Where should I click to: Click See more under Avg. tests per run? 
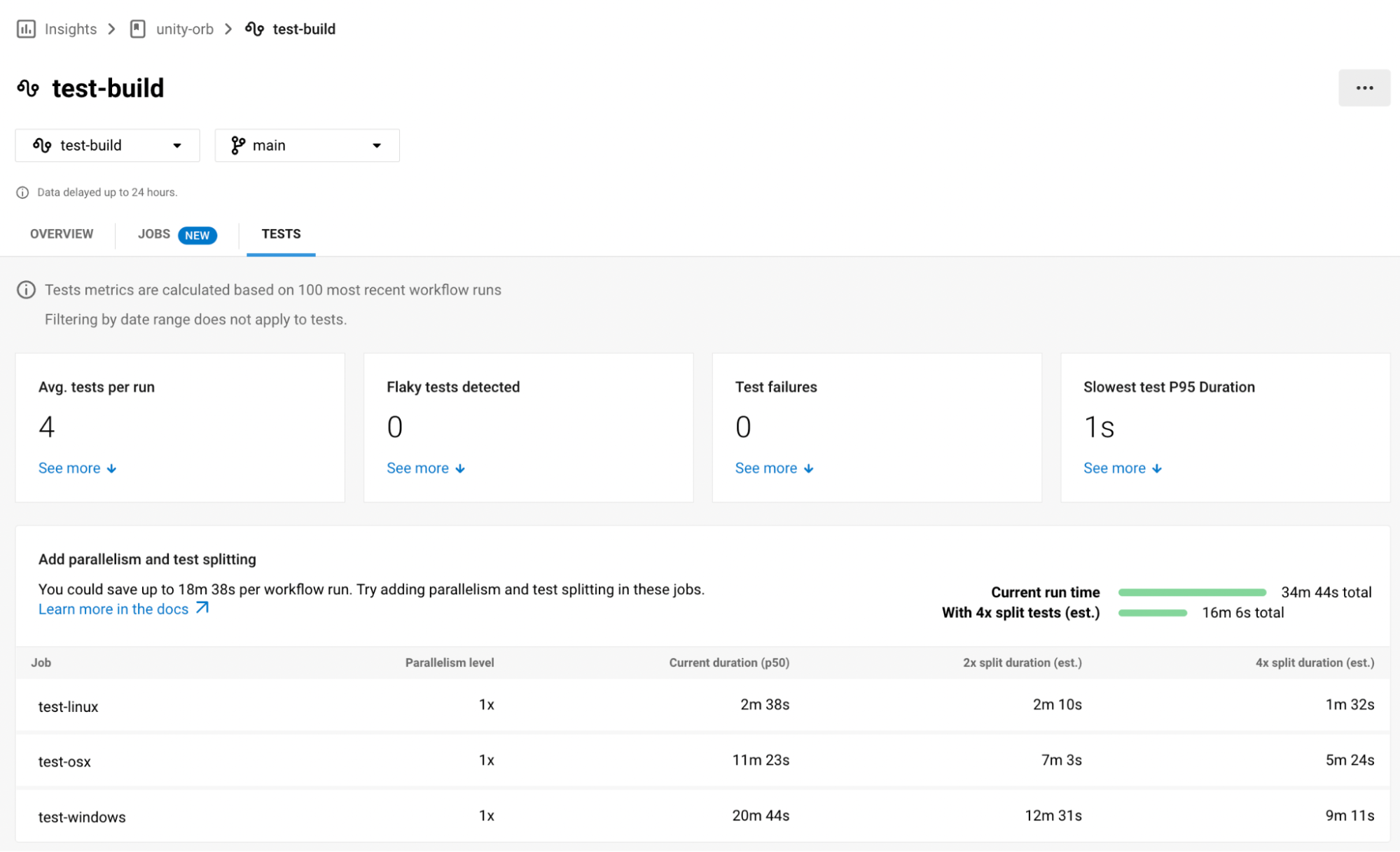click(69, 468)
